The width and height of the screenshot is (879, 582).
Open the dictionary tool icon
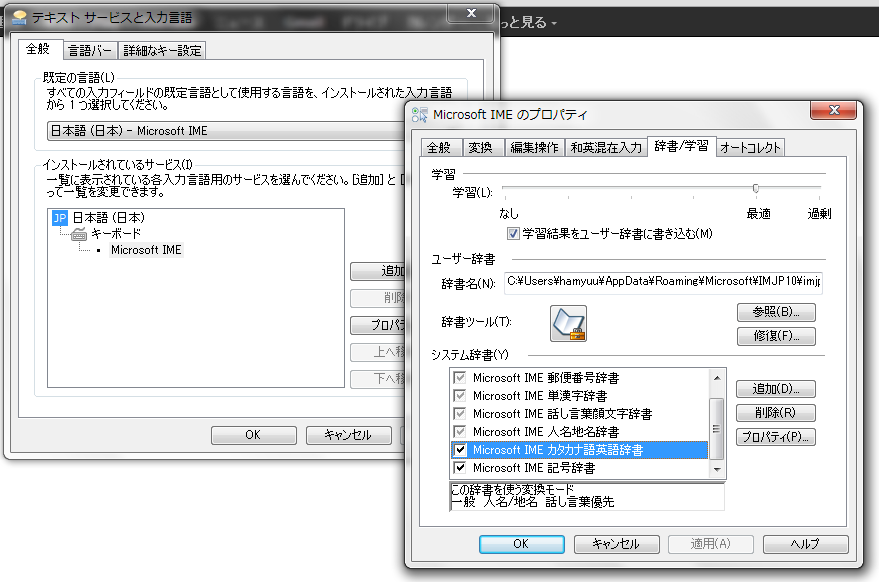click(x=568, y=324)
